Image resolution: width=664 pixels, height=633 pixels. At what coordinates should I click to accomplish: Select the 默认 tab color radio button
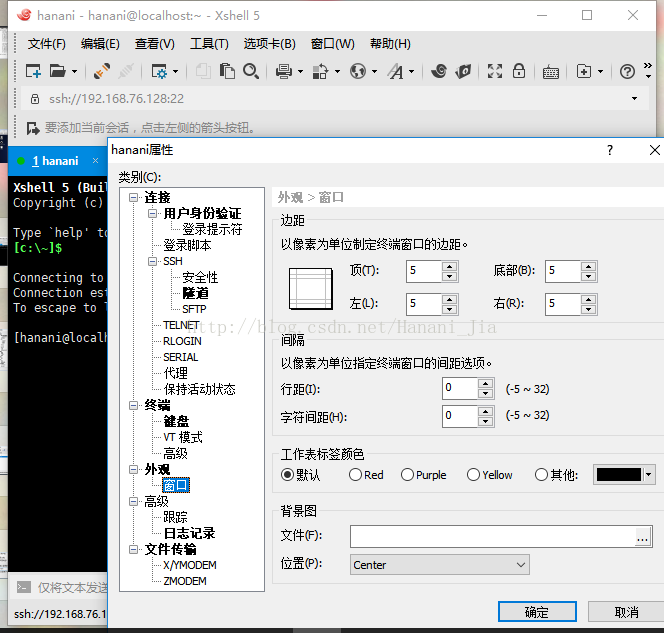click(287, 475)
